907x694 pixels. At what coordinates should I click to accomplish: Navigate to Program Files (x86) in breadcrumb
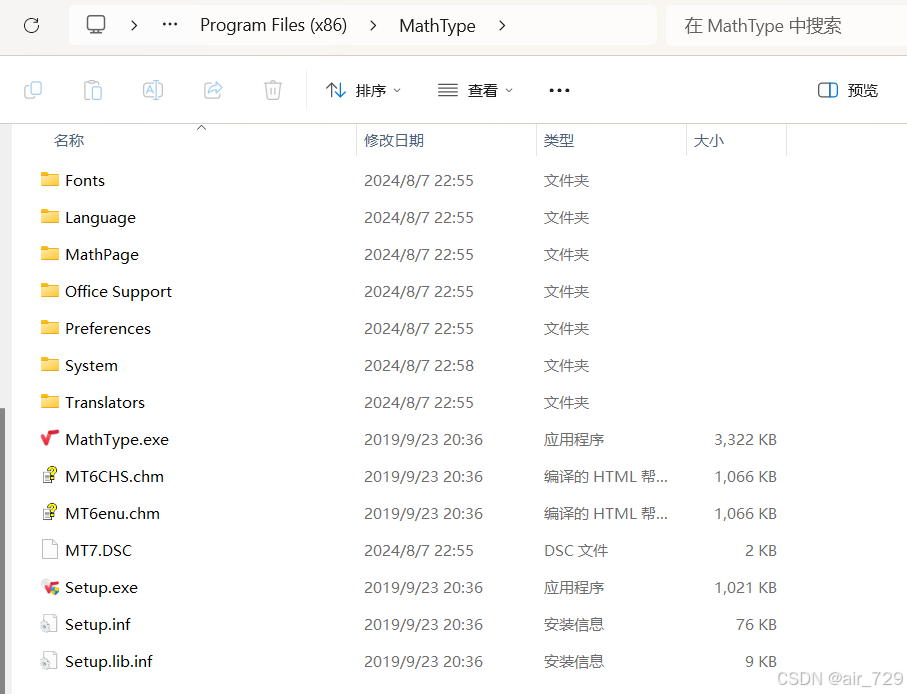point(274,25)
